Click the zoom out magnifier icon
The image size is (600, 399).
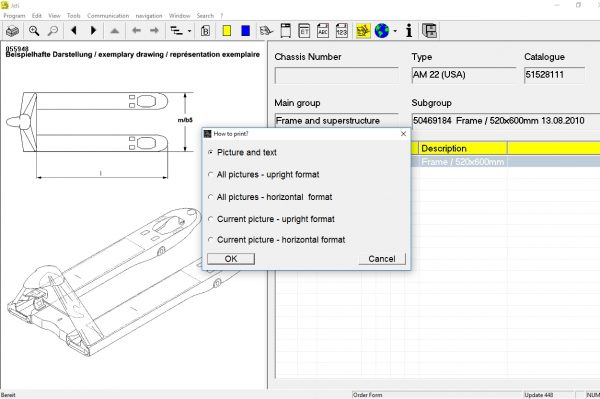53,31
